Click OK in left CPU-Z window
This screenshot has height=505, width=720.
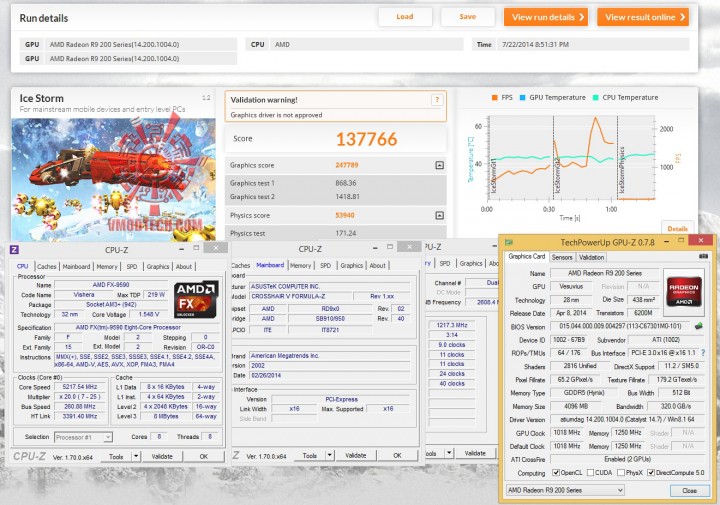pyautogui.click(x=204, y=456)
